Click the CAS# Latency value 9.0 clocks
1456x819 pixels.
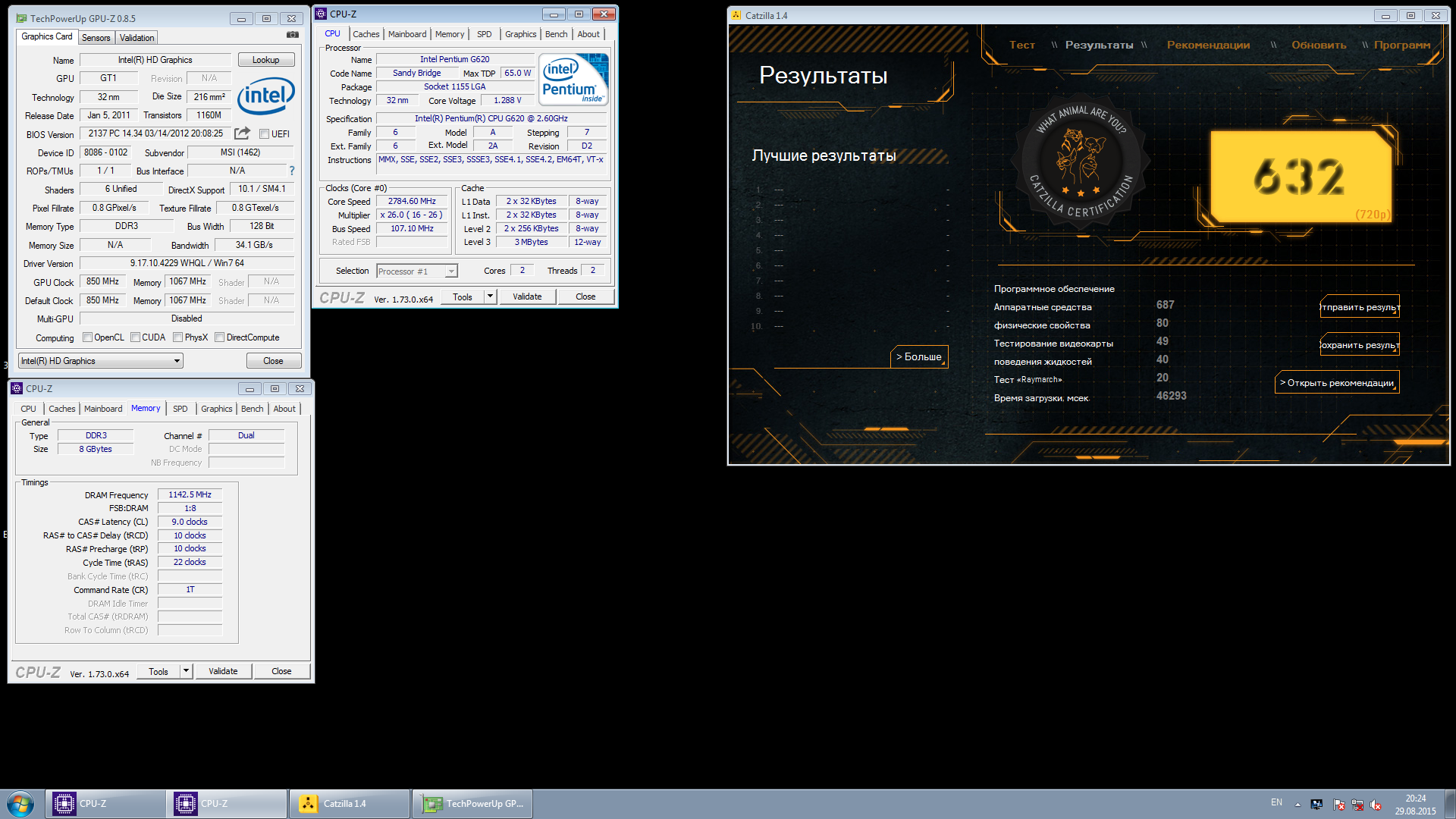point(190,522)
